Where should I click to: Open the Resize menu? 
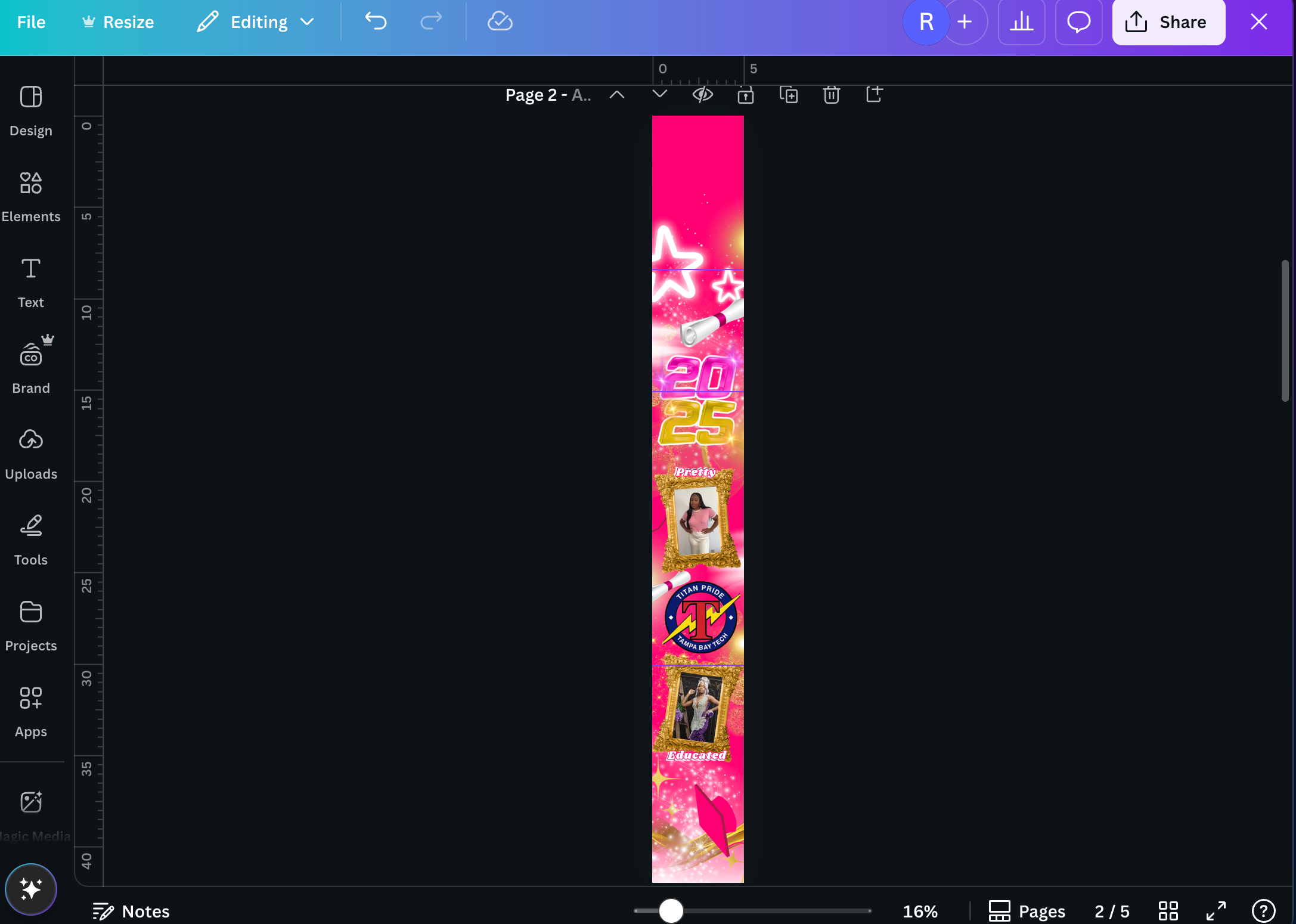[x=117, y=22]
